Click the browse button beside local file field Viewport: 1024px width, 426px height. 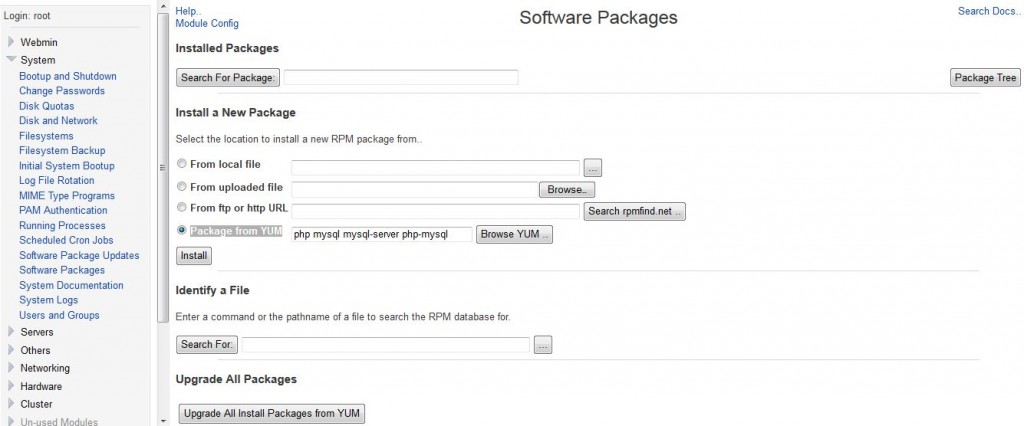592,168
